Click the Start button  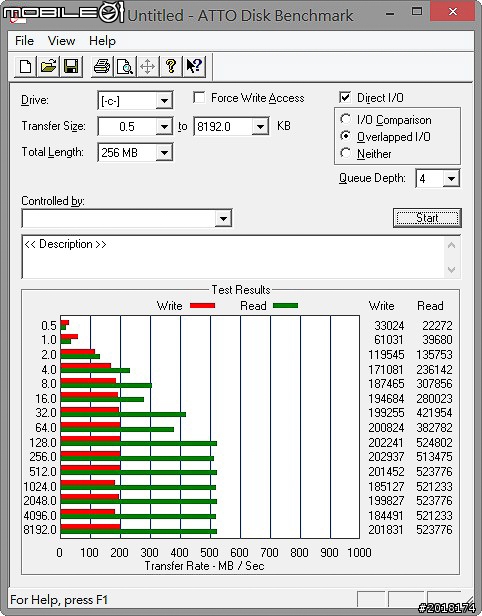[x=427, y=218]
